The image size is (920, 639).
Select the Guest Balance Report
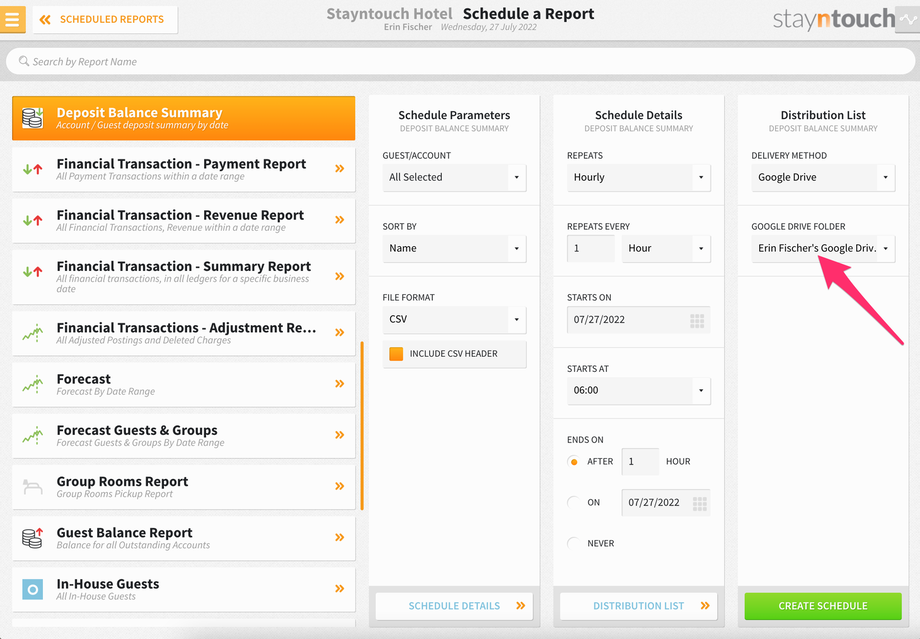184,538
